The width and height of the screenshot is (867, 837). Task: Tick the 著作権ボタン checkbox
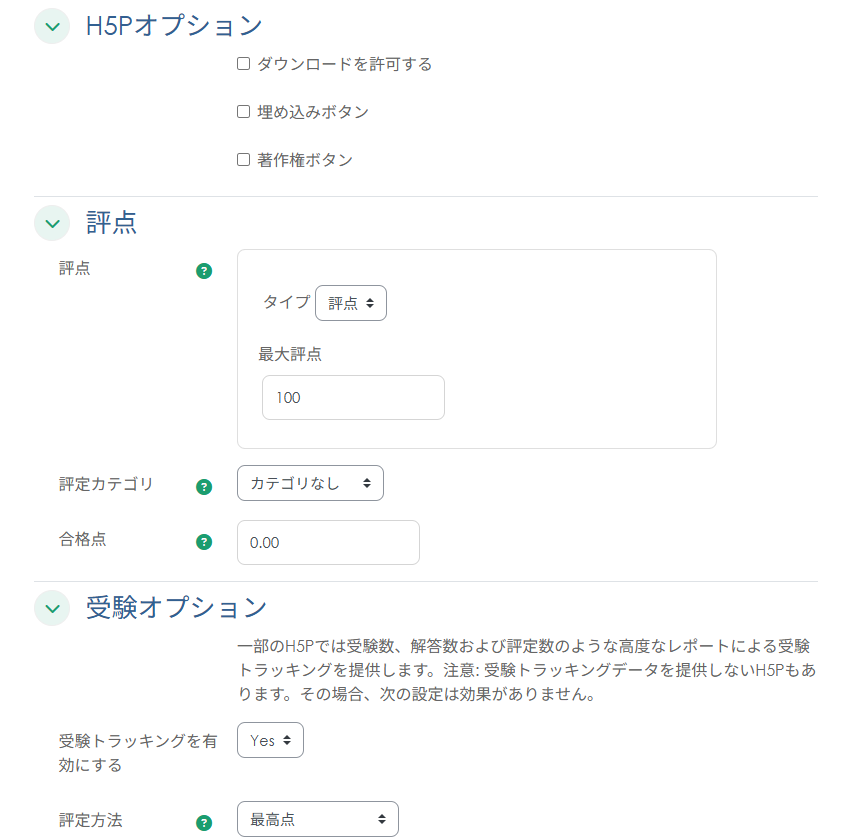(x=243, y=160)
